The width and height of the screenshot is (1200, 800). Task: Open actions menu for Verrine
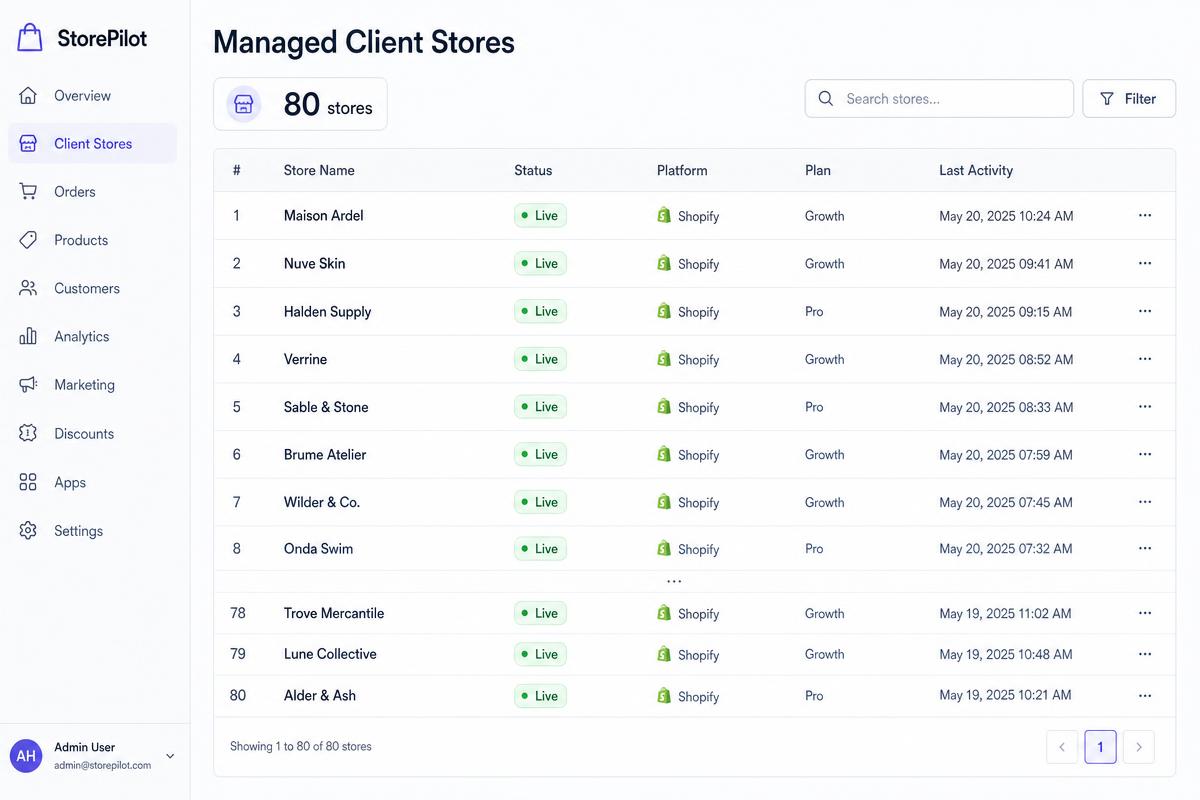tap(1145, 359)
